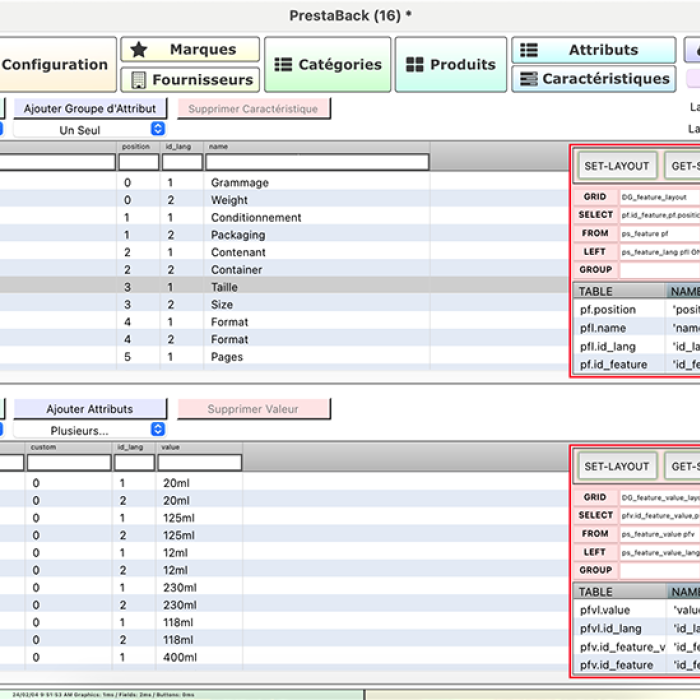Image resolution: width=700 pixels, height=700 pixels.
Task: Click the Caractéristiques icon
Action: pyautogui.click(x=529, y=79)
